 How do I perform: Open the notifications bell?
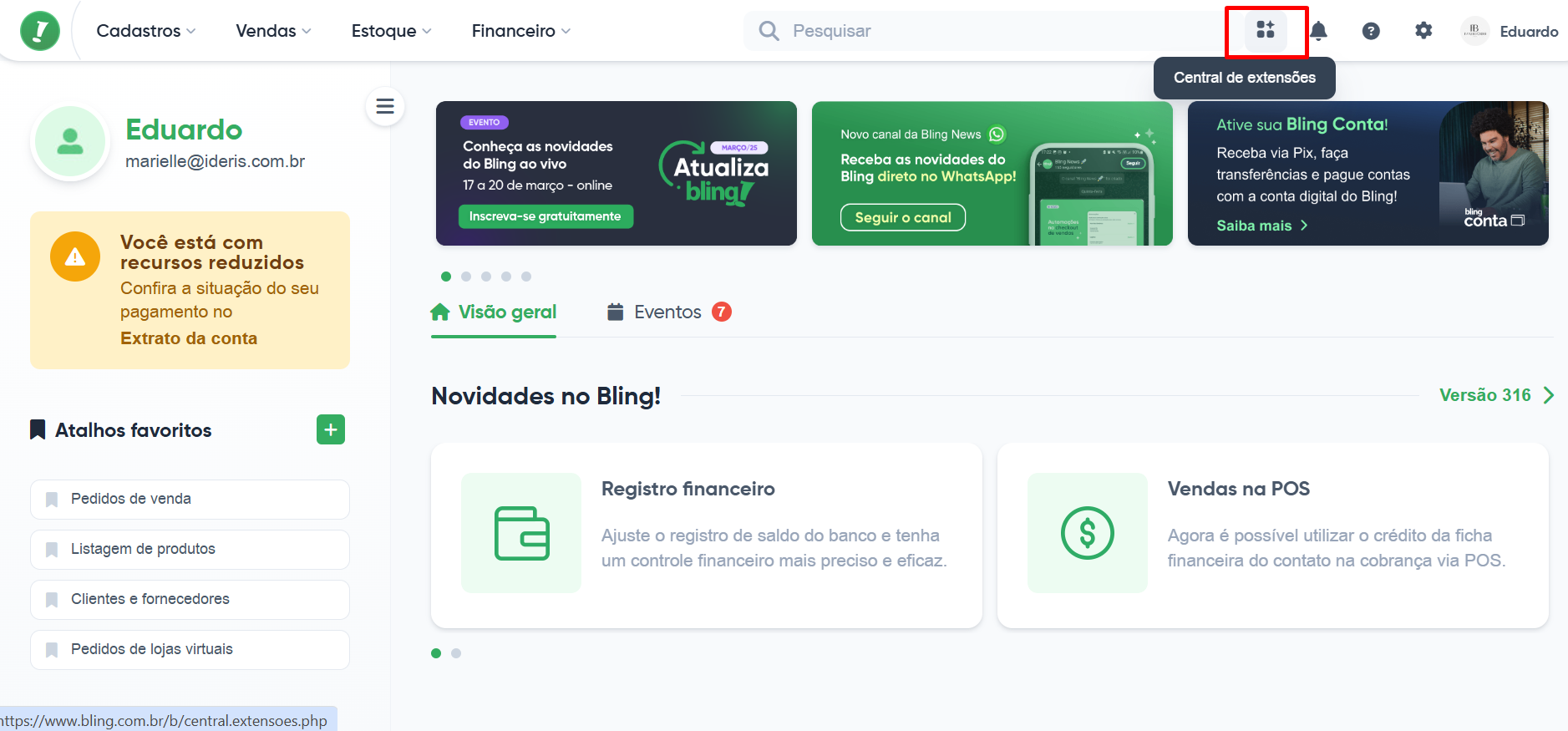pos(1318,31)
